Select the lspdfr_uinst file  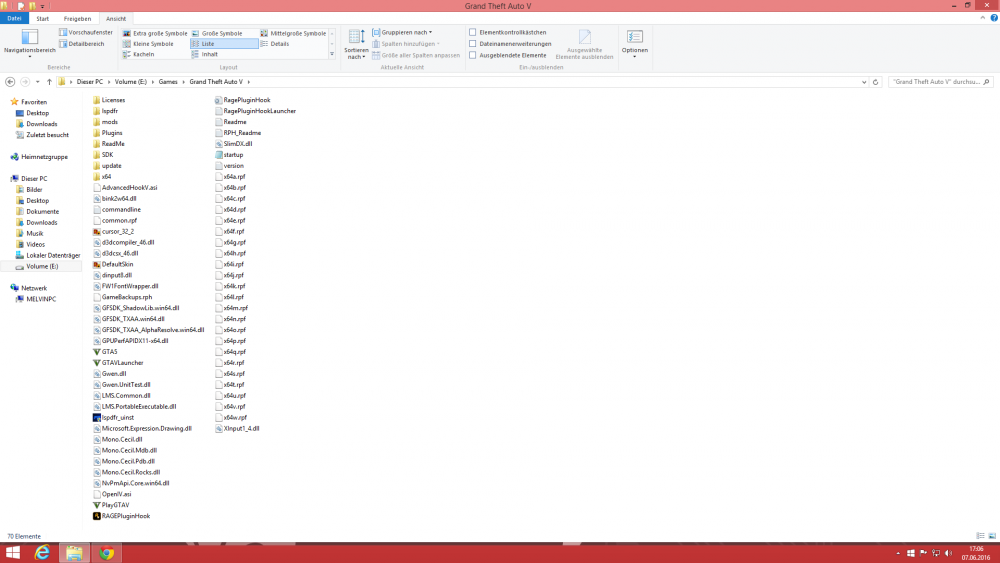[118, 418]
